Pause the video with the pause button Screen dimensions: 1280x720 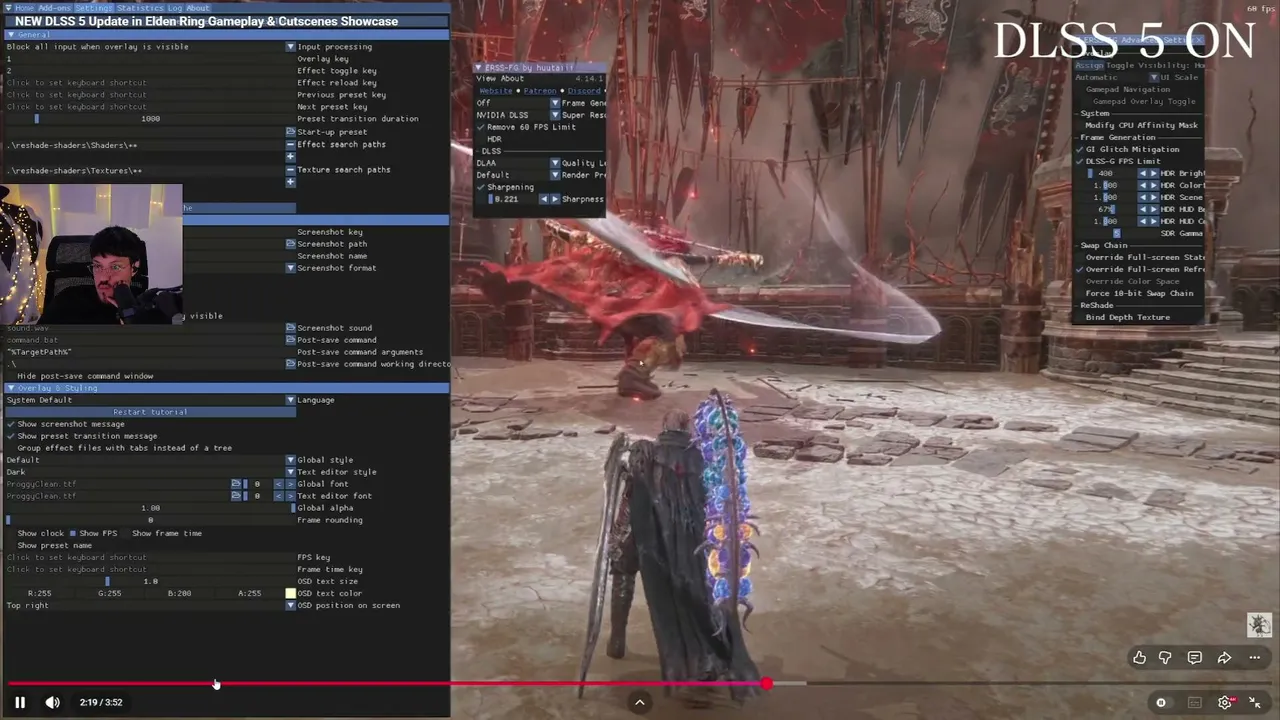click(x=20, y=702)
